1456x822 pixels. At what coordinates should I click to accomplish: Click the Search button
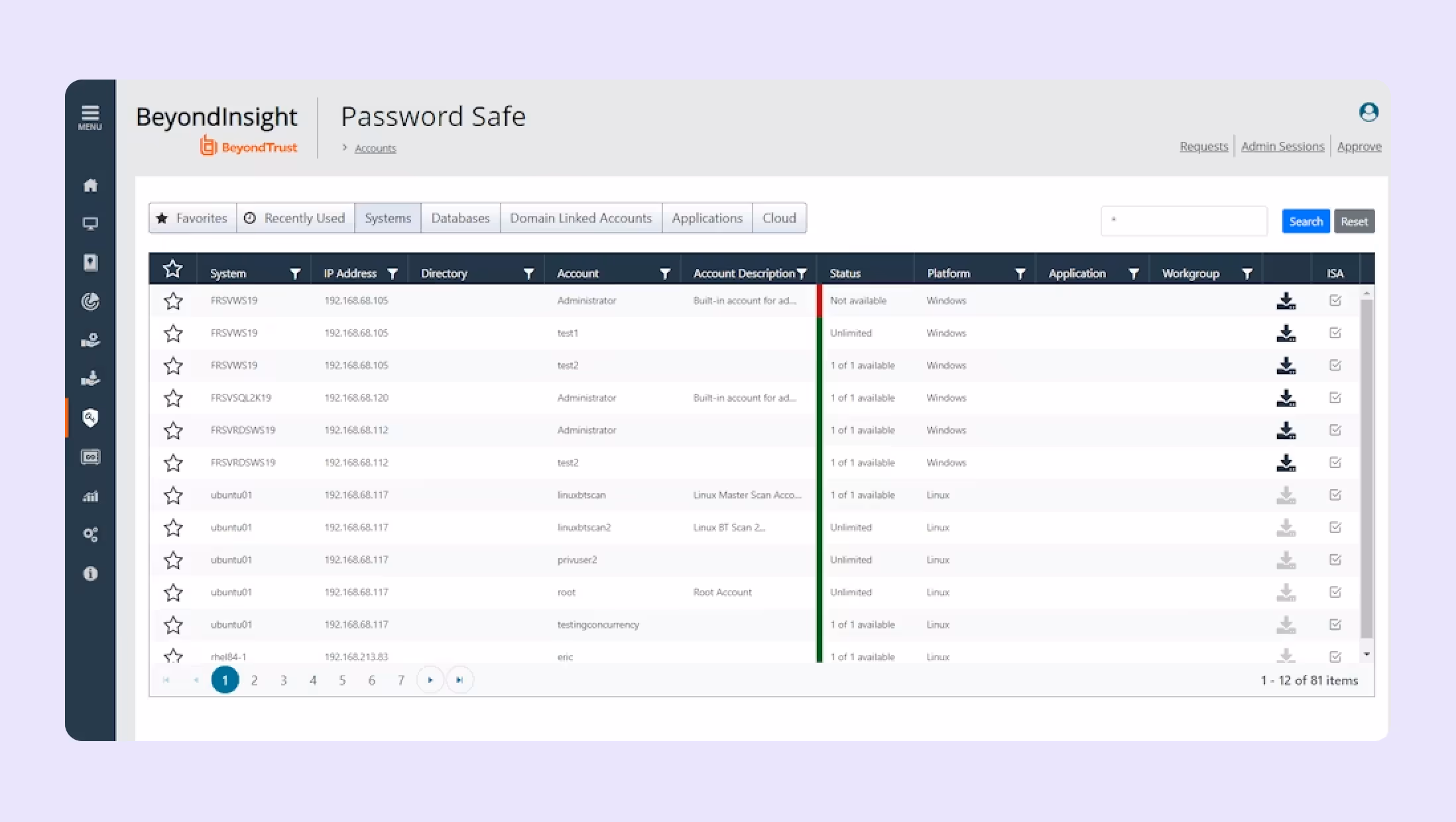point(1305,221)
